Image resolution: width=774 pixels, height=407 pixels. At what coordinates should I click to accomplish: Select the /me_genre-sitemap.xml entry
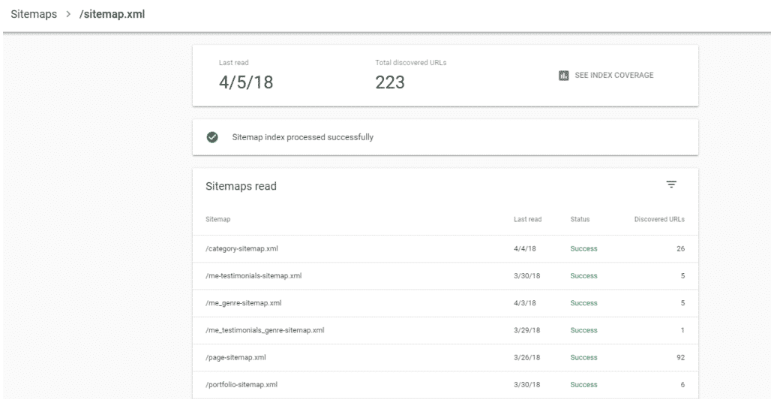click(x=445, y=303)
